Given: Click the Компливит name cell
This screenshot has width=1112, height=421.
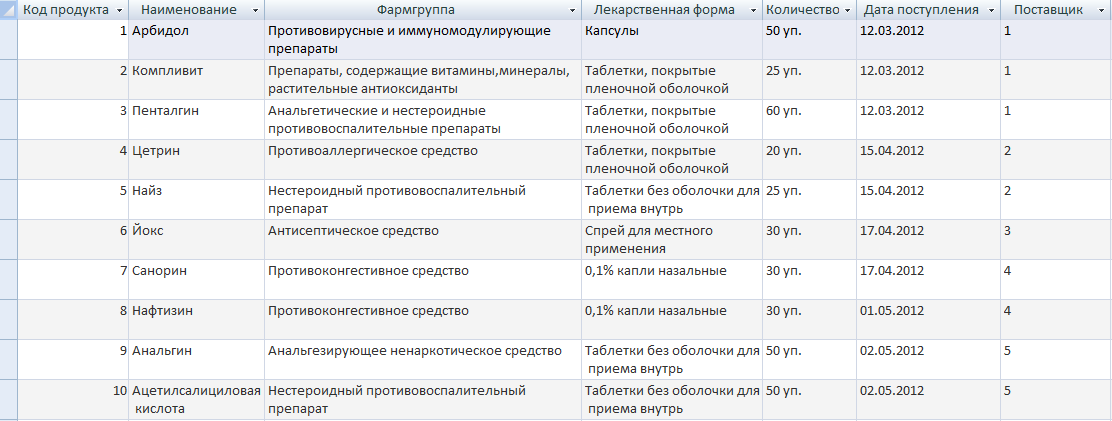Looking at the screenshot, I should [x=197, y=79].
